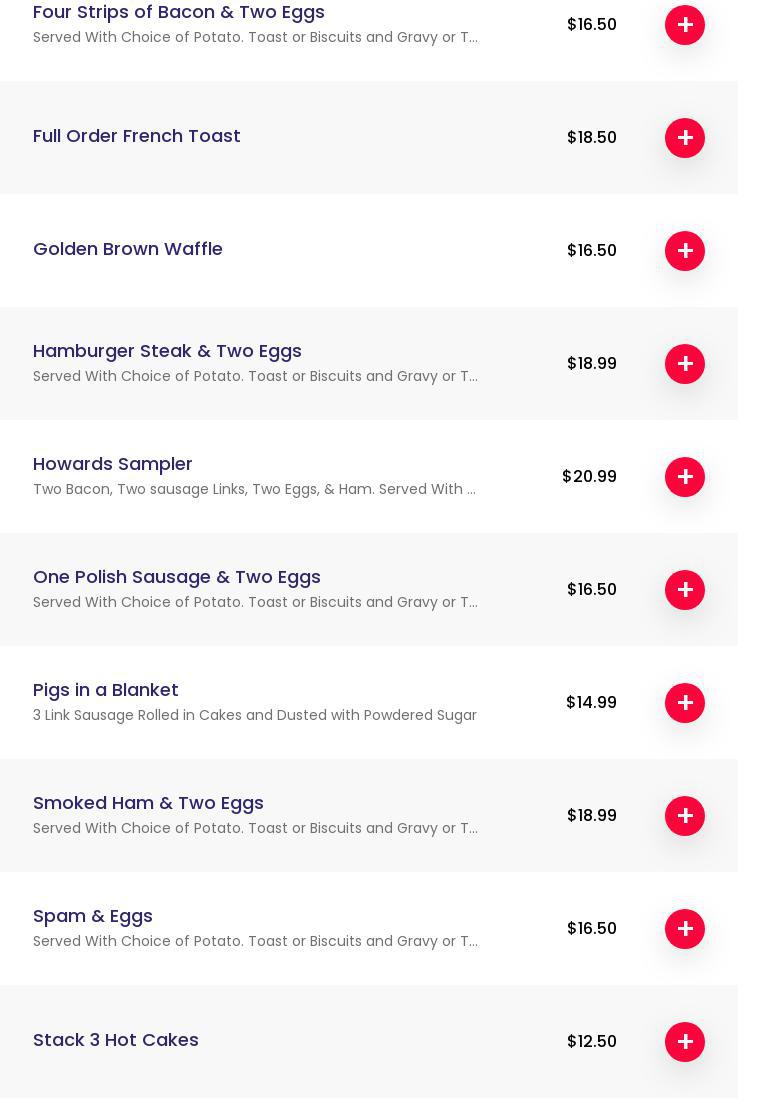
Task: Tap plus button for Pigs in a Blanket
Action: point(685,703)
